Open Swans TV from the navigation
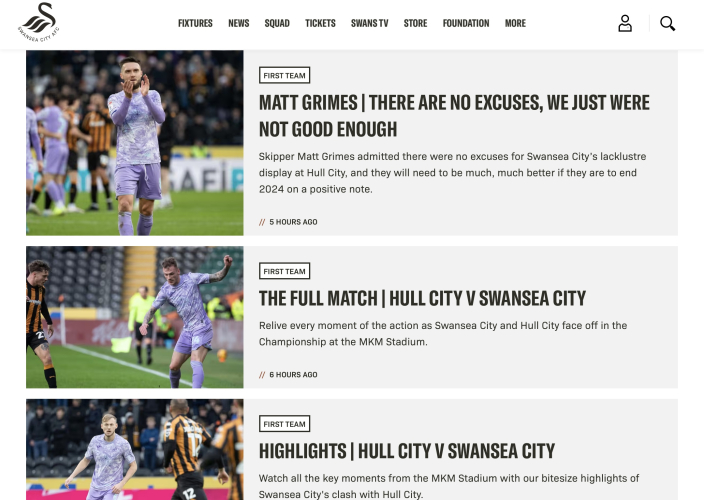The image size is (704, 500). click(370, 23)
